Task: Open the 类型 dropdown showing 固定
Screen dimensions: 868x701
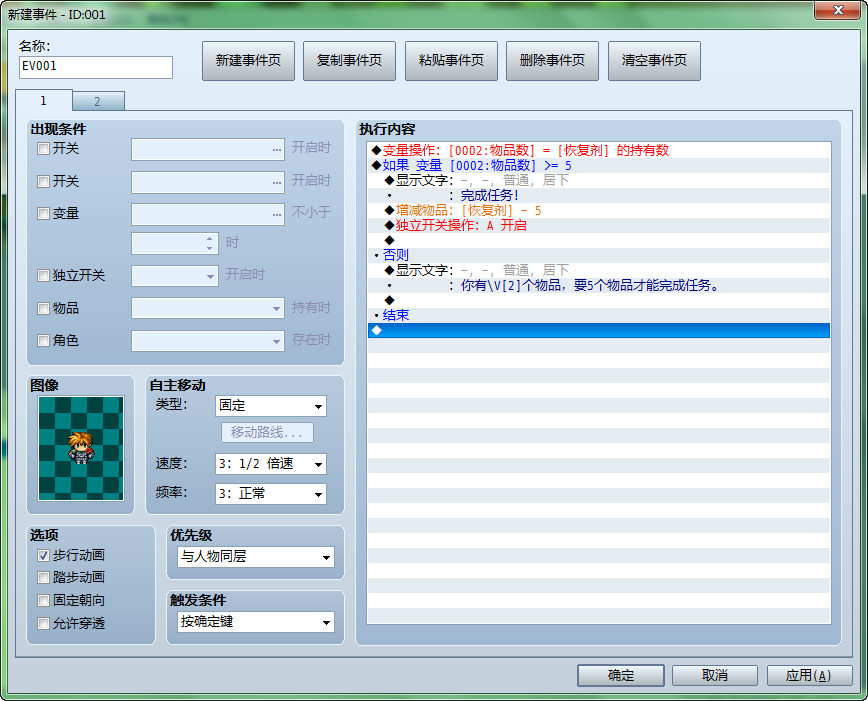Action: (x=271, y=406)
